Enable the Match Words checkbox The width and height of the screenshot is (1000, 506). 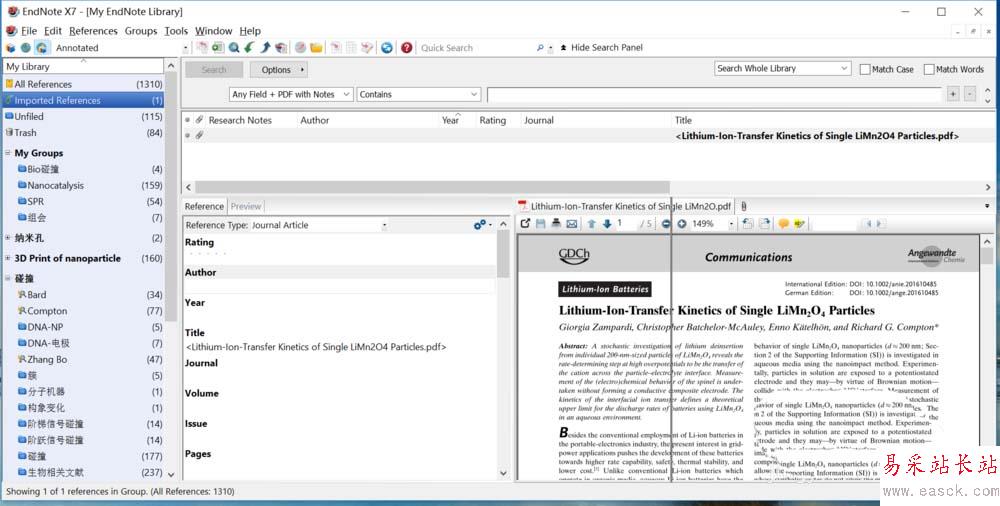tap(929, 69)
